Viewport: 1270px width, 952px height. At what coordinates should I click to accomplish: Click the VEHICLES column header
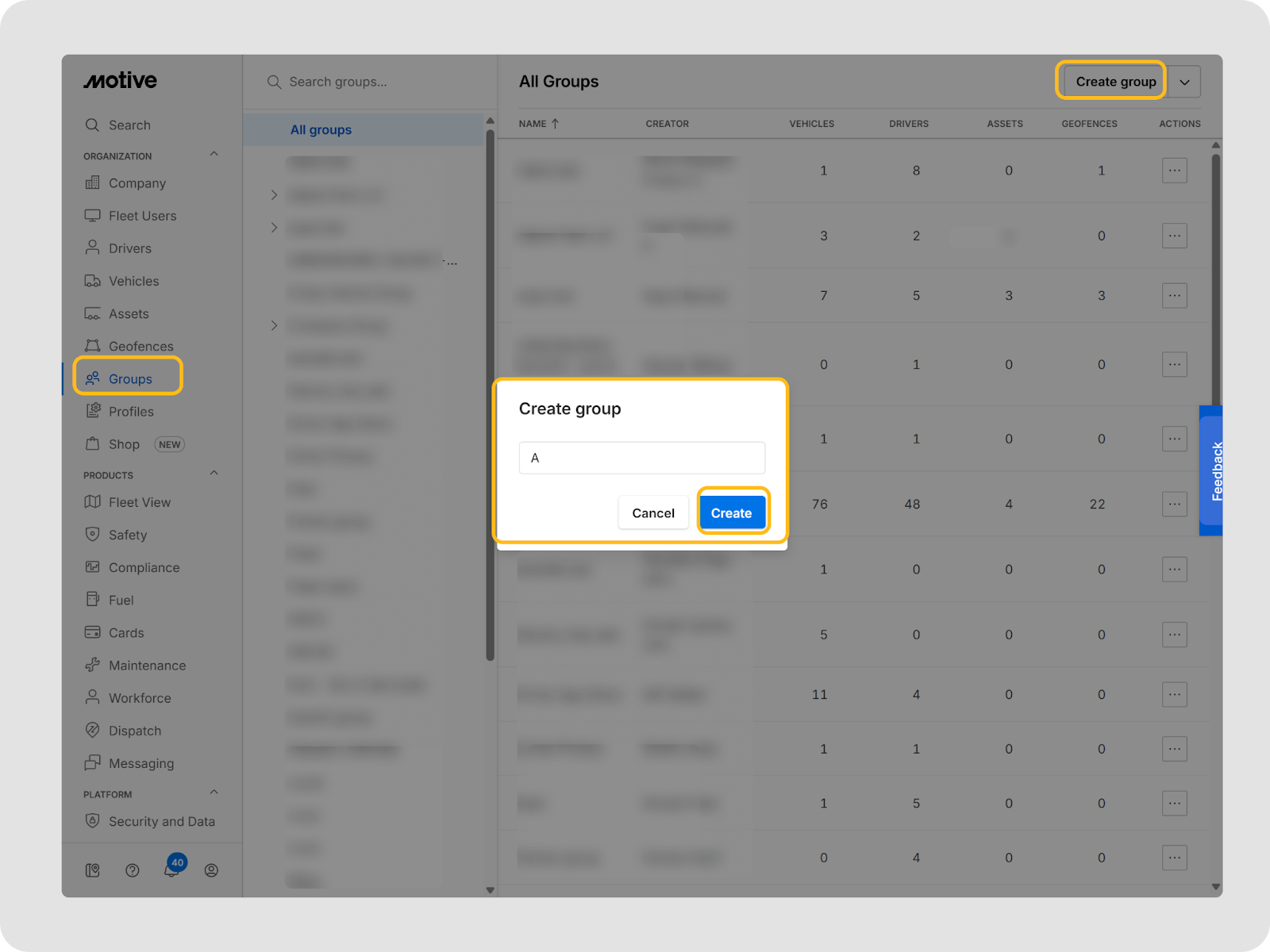pos(812,124)
